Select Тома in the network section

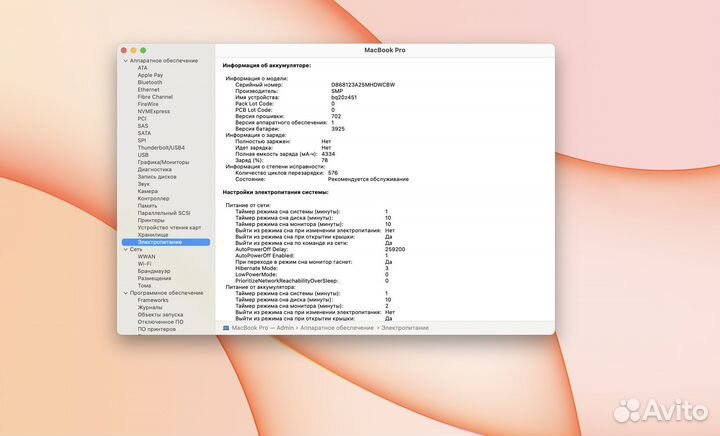coord(144,285)
